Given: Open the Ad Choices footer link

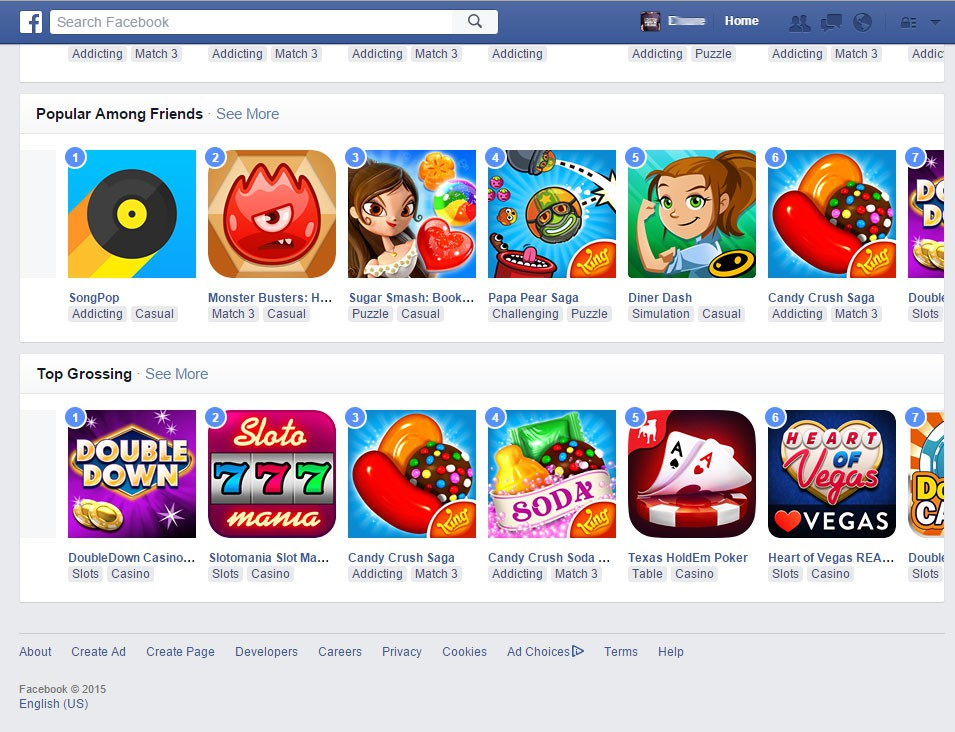Looking at the screenshot, I should [x=545, y=652].
